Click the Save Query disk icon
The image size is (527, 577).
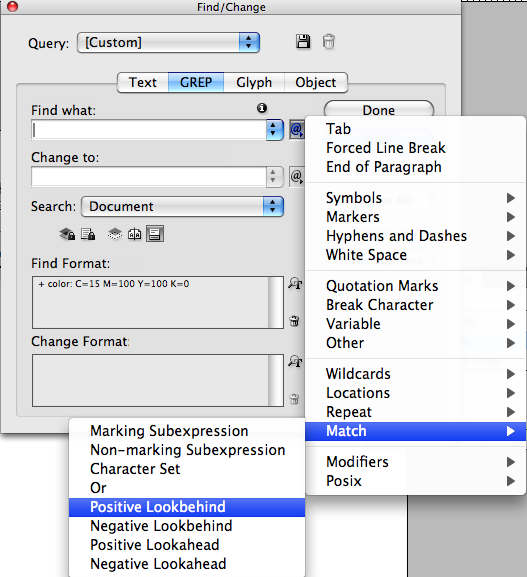303,42
